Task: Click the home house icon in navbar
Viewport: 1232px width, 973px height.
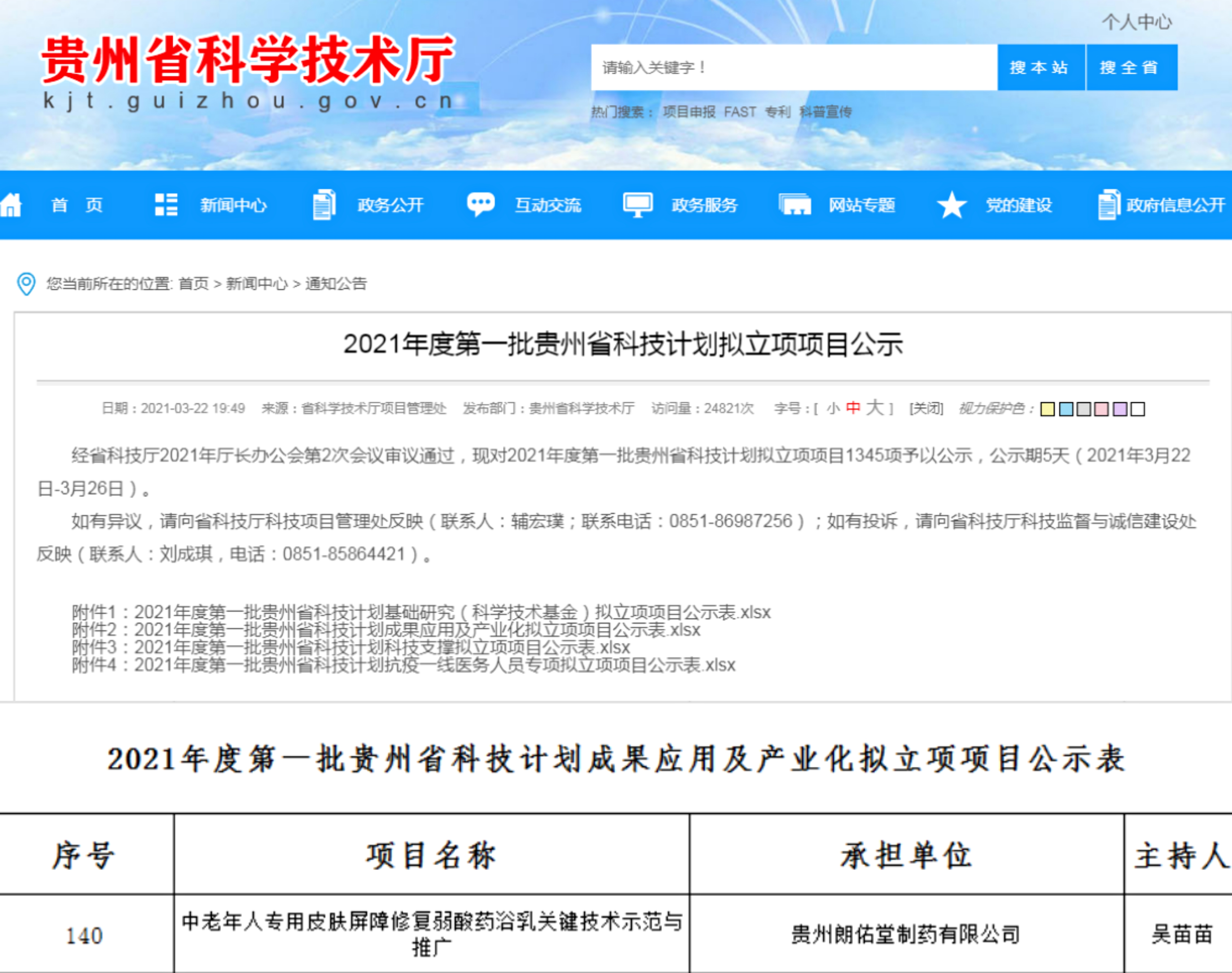Action: pos(11,205)
